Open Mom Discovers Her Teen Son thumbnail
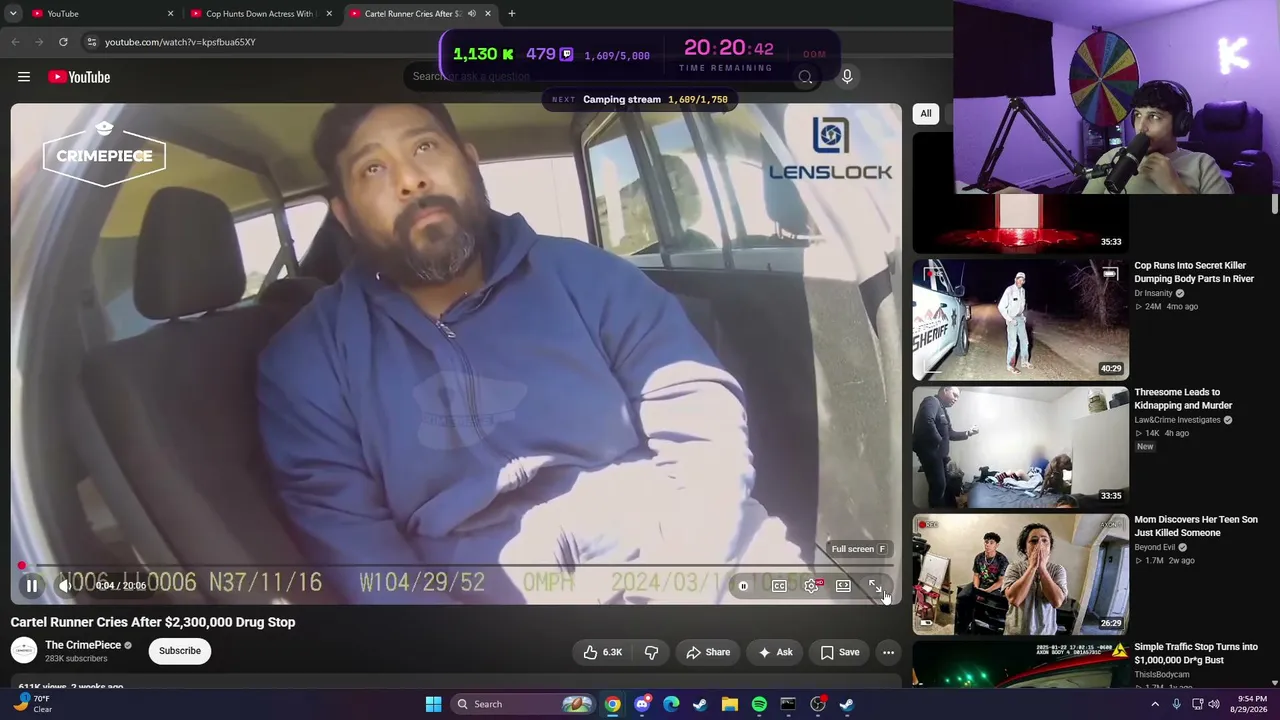 point(1020,574)
